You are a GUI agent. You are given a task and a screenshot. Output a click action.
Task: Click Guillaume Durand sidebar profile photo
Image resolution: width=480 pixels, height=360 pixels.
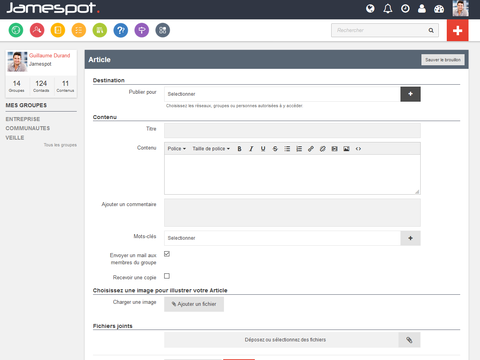tap(17, 62)
